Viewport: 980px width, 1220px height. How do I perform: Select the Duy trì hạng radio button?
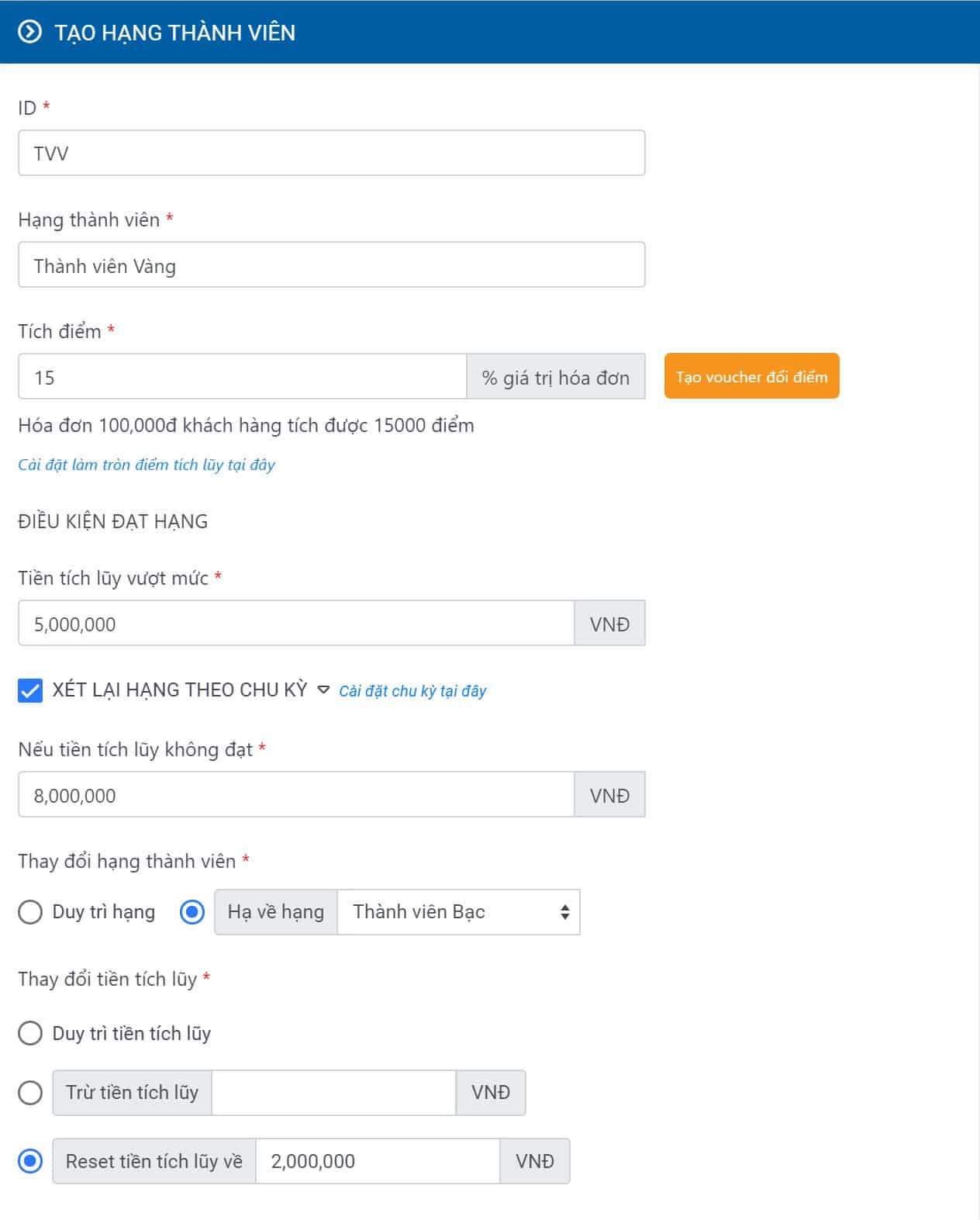pos(30,912)
